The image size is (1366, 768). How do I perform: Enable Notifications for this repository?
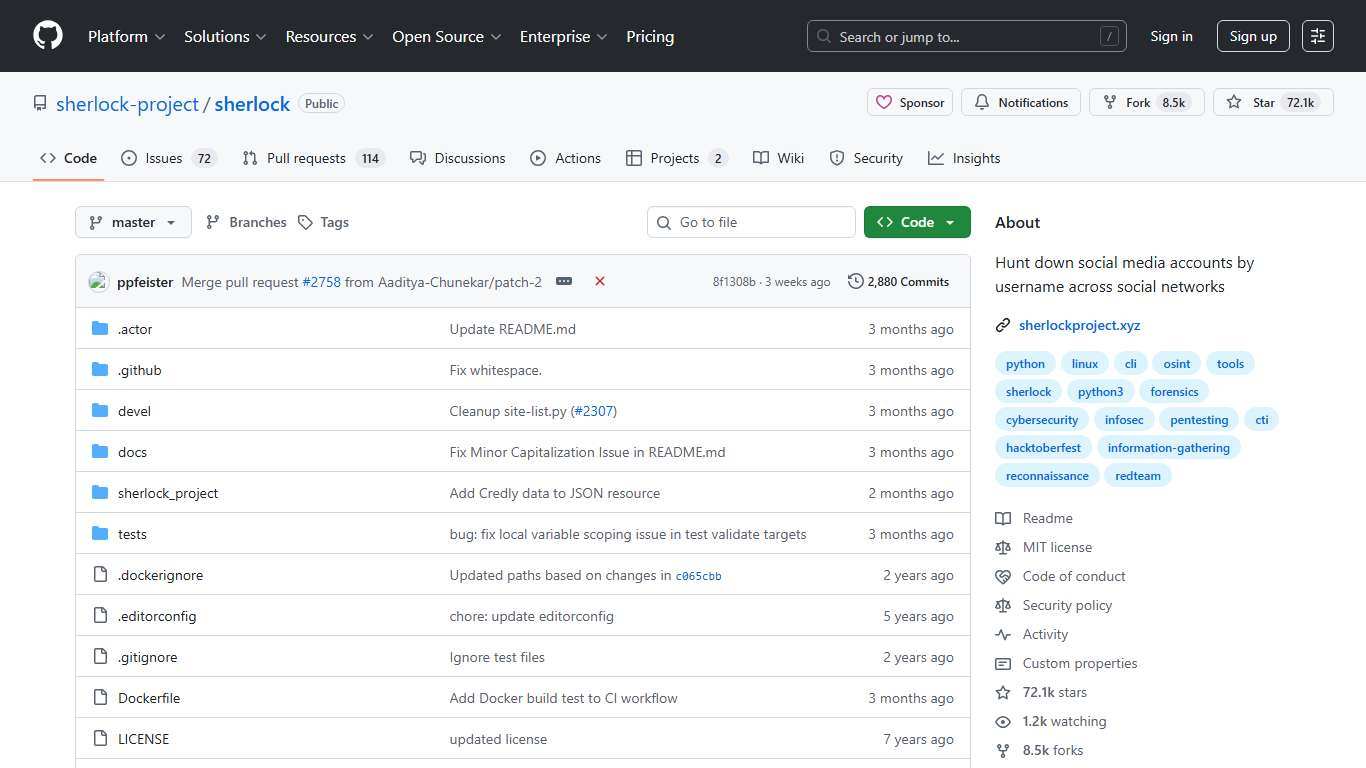1020,102
